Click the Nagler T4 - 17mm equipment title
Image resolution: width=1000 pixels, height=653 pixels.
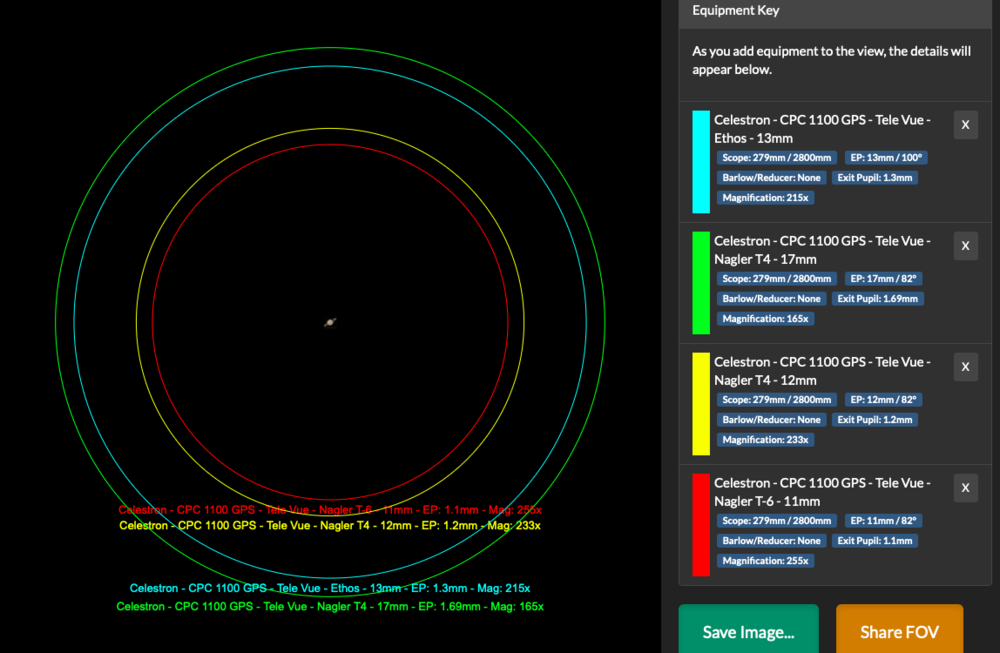point(822,250)
